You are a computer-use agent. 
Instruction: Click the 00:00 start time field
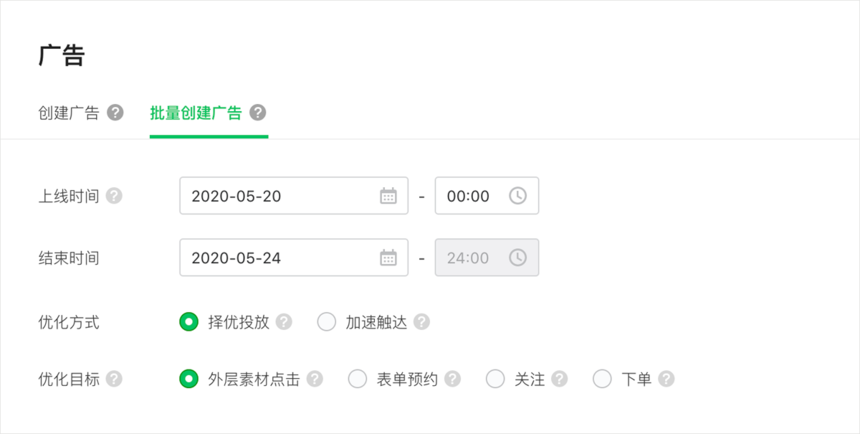tap(487, 196)
